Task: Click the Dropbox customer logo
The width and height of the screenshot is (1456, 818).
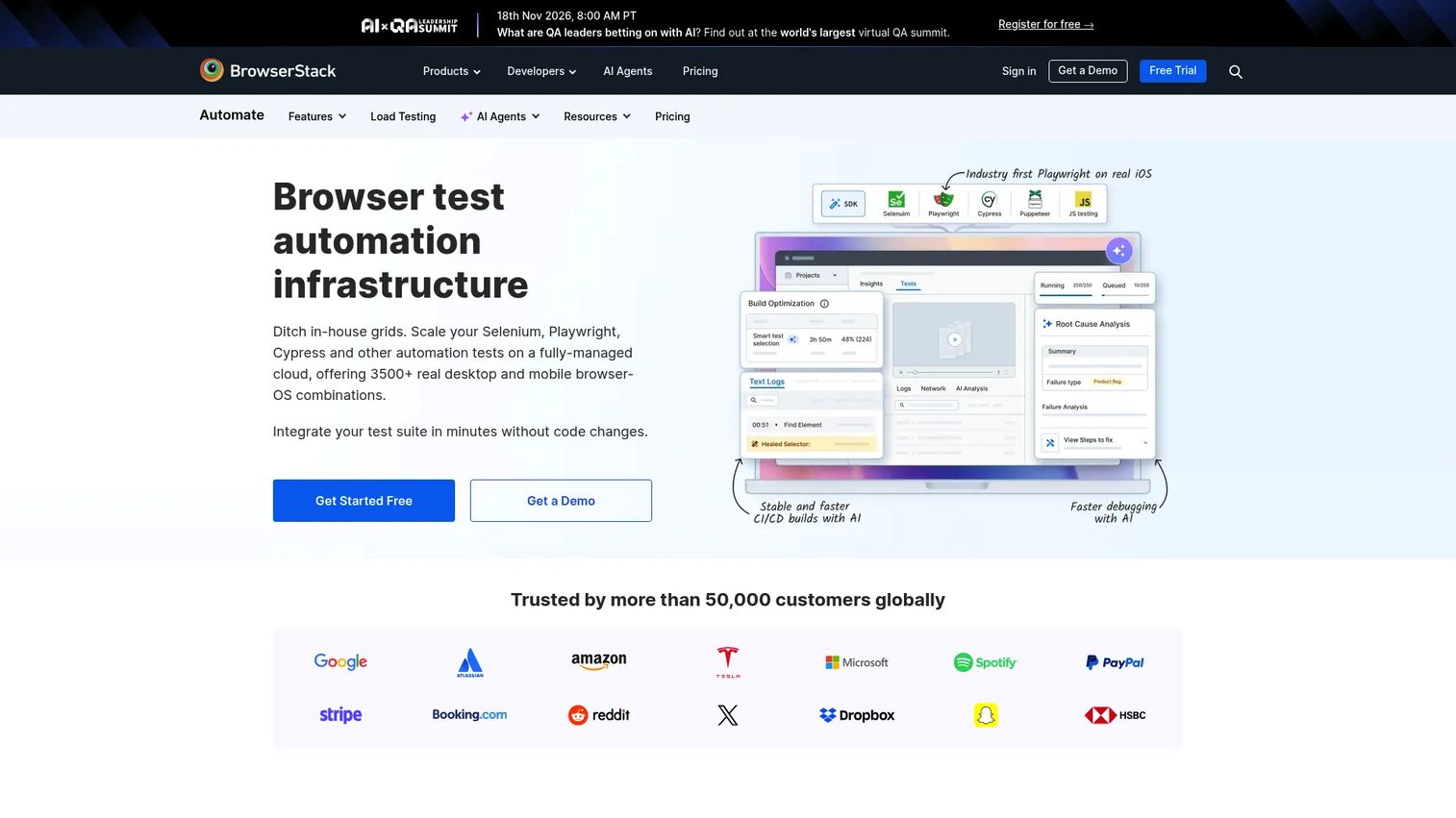Action: click(857, 715)
